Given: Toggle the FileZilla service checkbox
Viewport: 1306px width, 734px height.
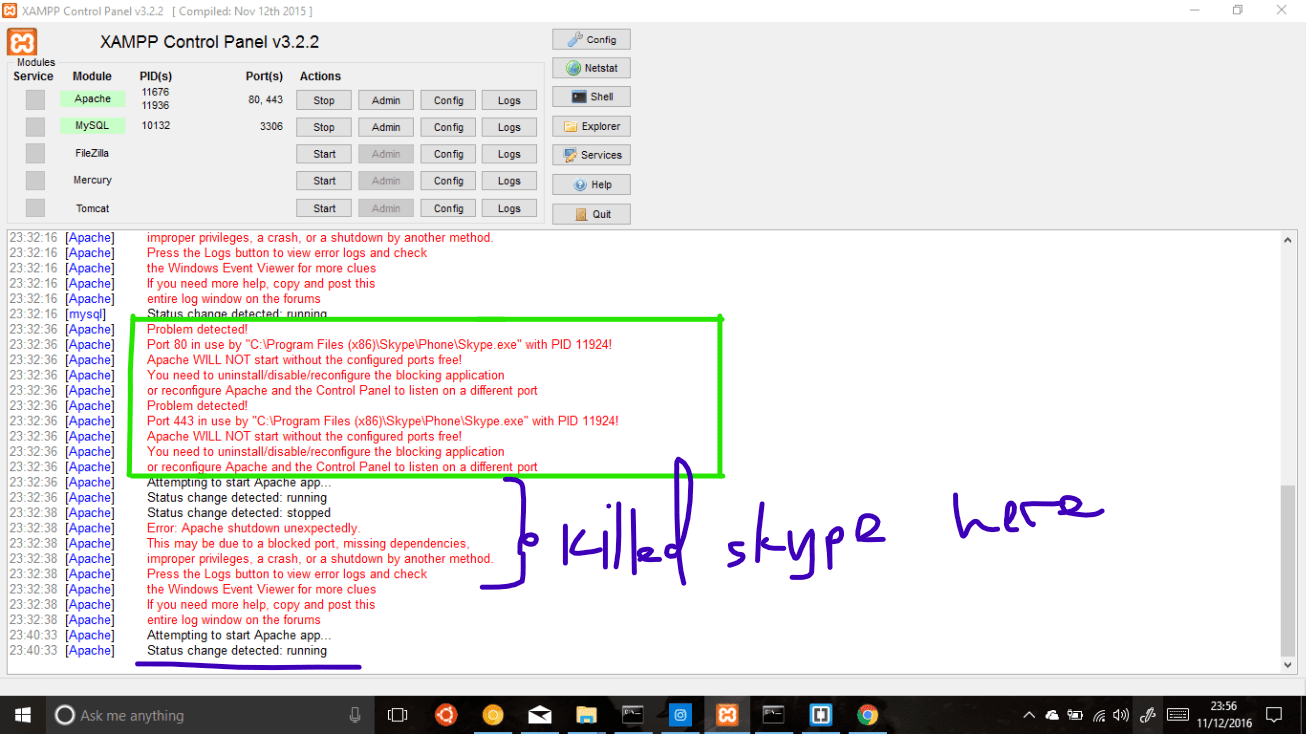Looking at the screenshot, I should [x=35, y=153].
